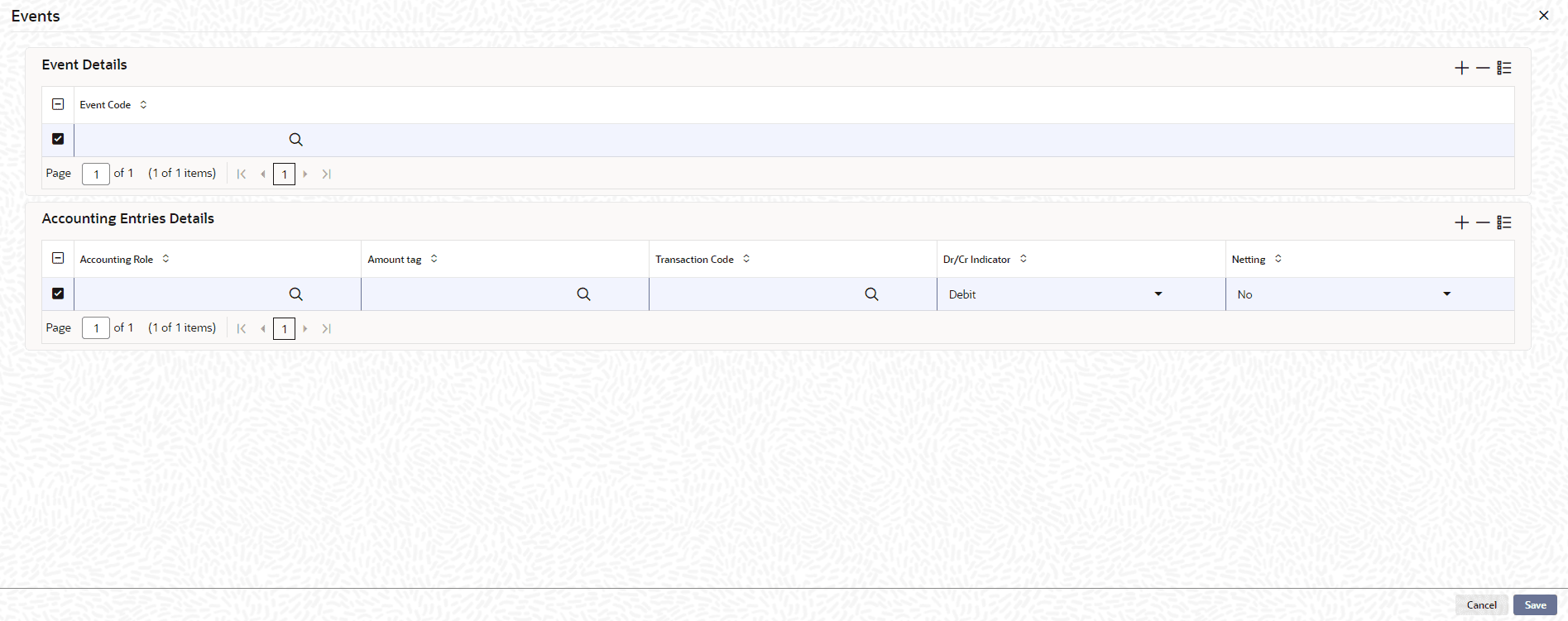Uncheck the Event Details row checkbox
The image size is (1568, 621).
pos(58,139)
